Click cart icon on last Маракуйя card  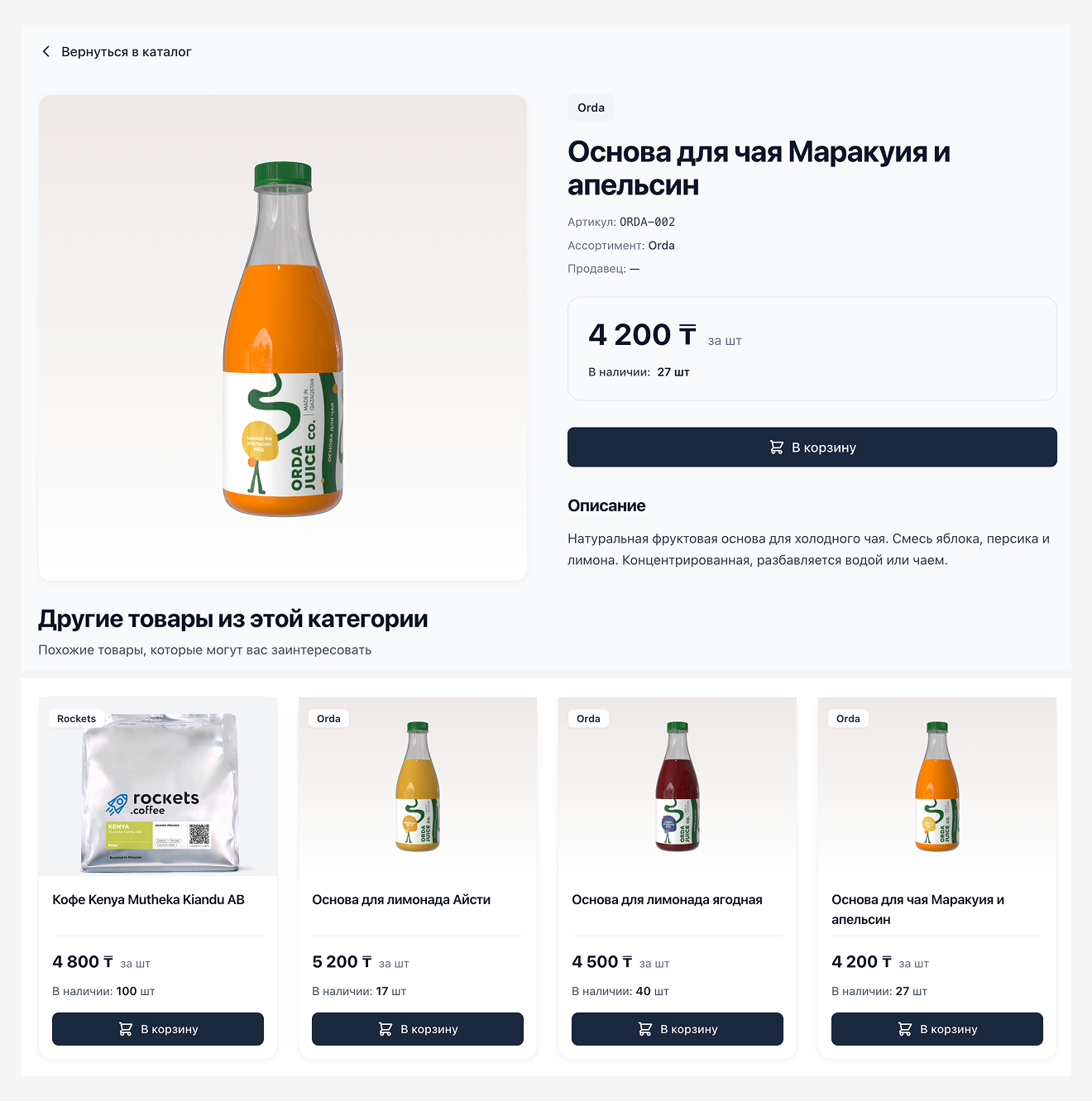click(905, 1029)
